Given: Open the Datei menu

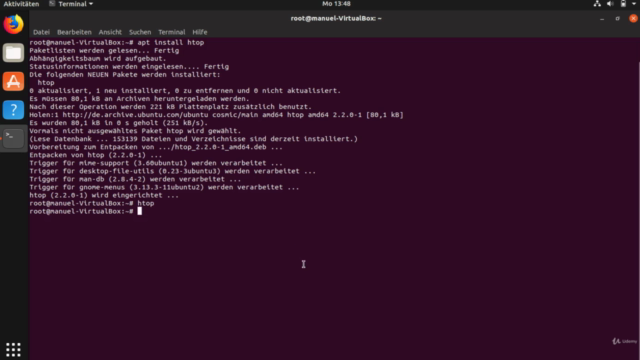Looking at the screenshot, I should coord(41,32).
